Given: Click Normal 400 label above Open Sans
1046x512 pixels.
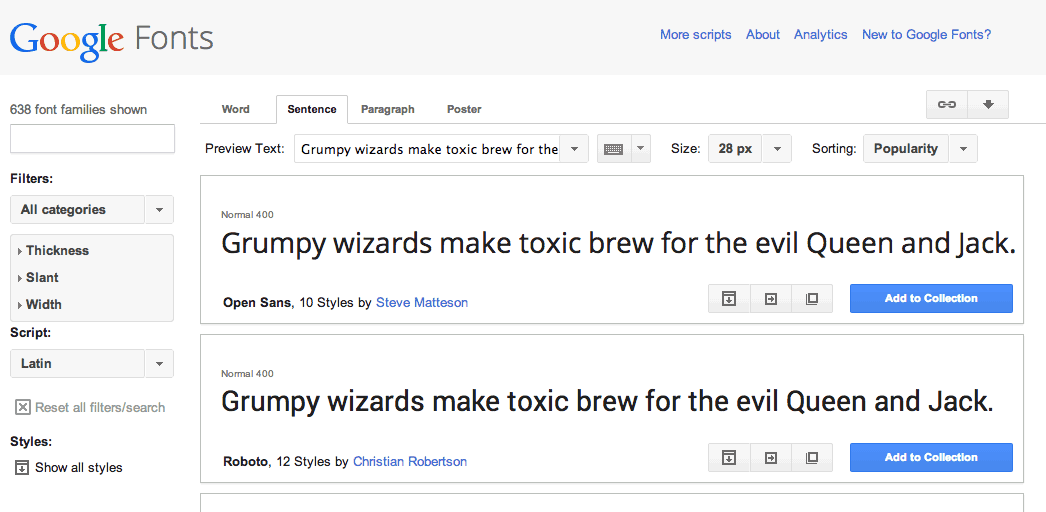Looking at the screenshot, I should pyautogui.click(x=247, y=215).
